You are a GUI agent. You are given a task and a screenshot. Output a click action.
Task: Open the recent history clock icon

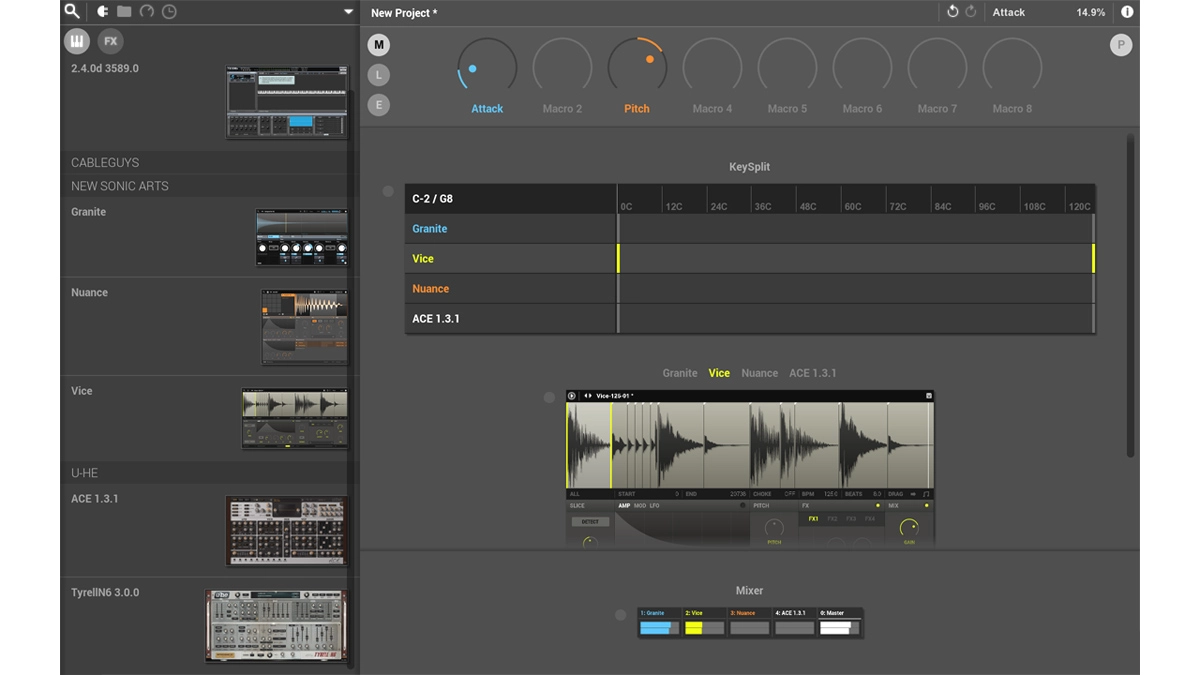point(169,12)
